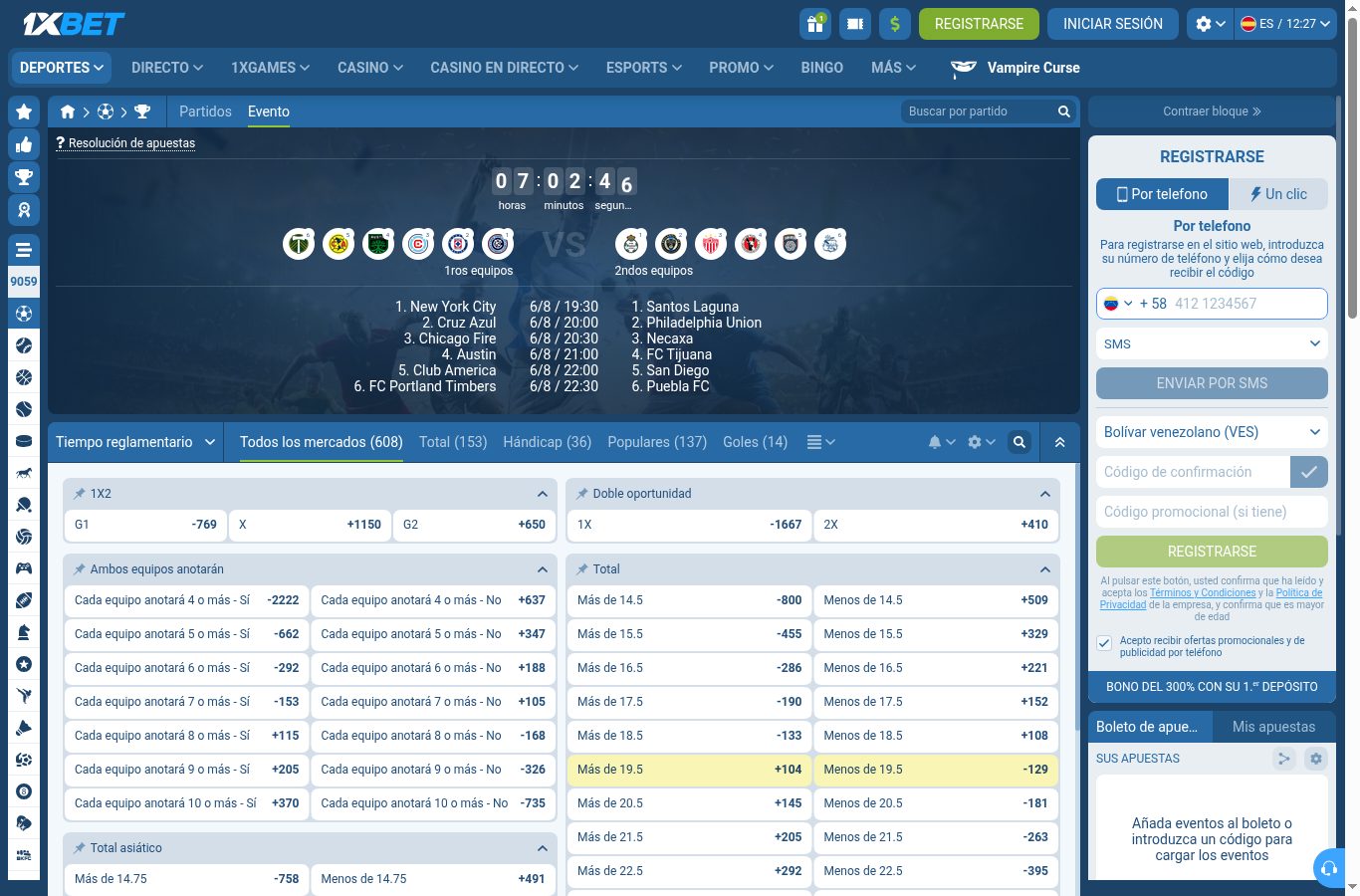Open the coupon ticket icon in header

coord(855,24)
